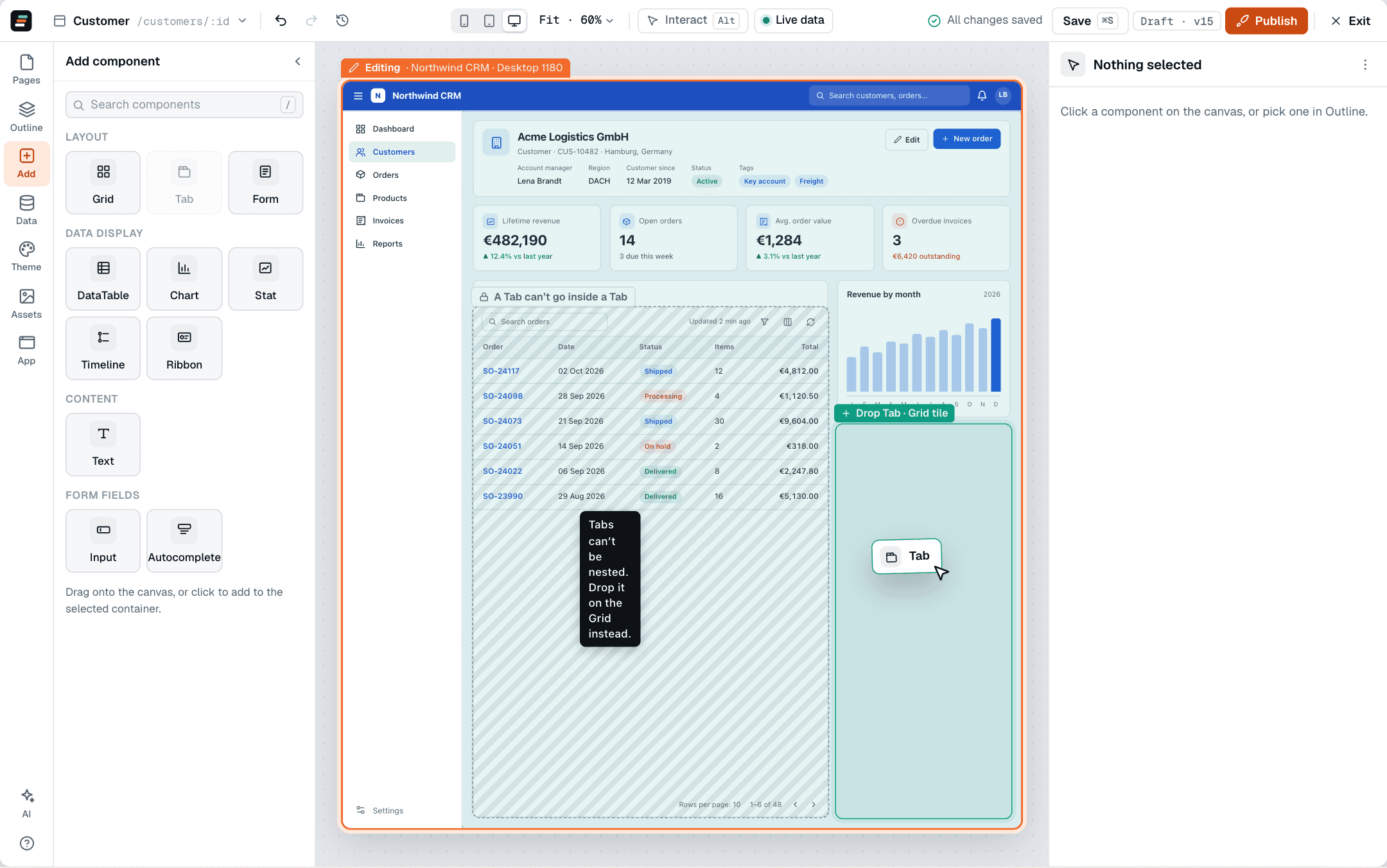Collapse the Add component panel
The height and width of the screenshot is (868, 1387).
click(x=297, y=62)
